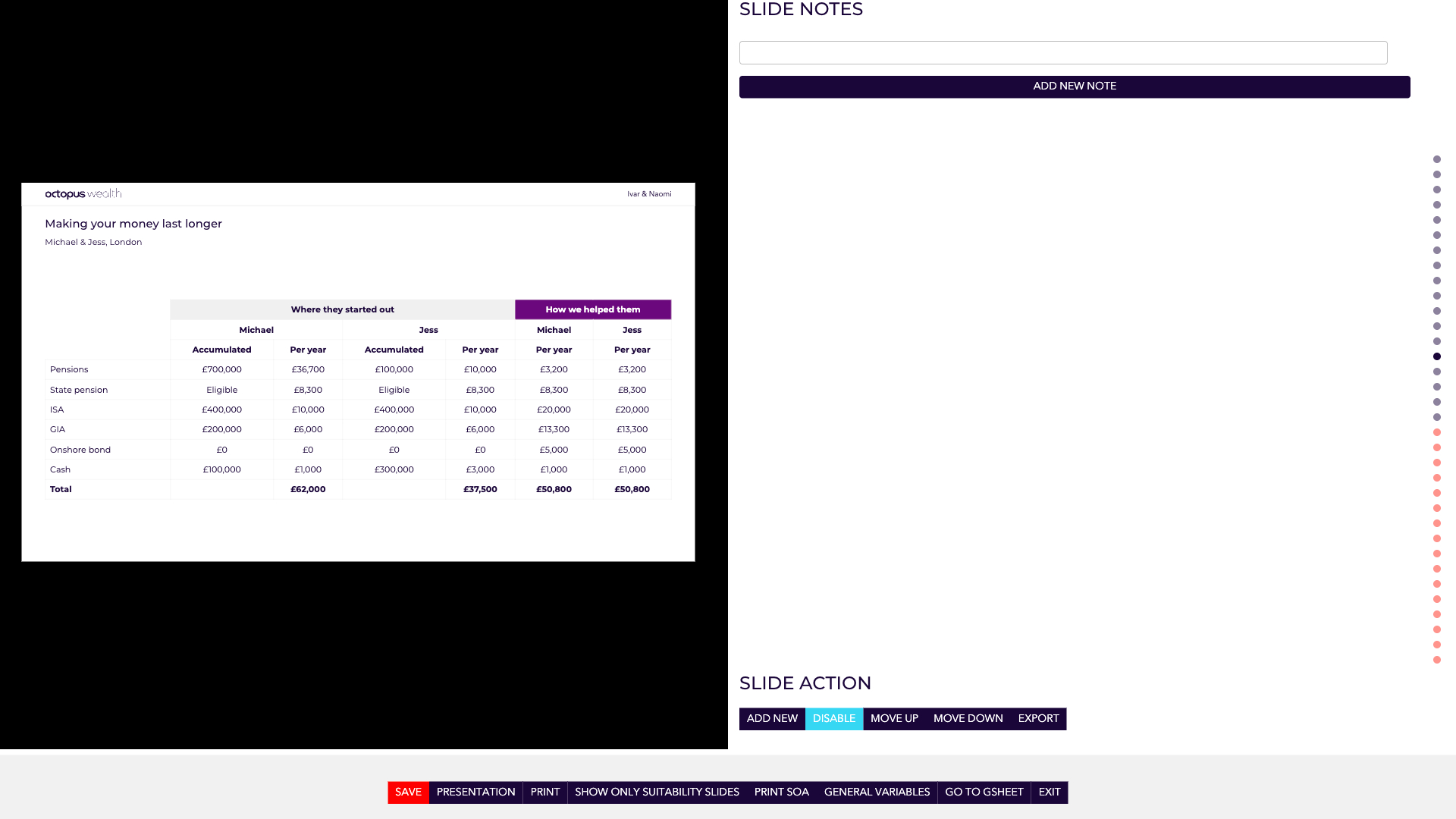
Task: Click the octopus wealth logo
Action: (83, 194)
